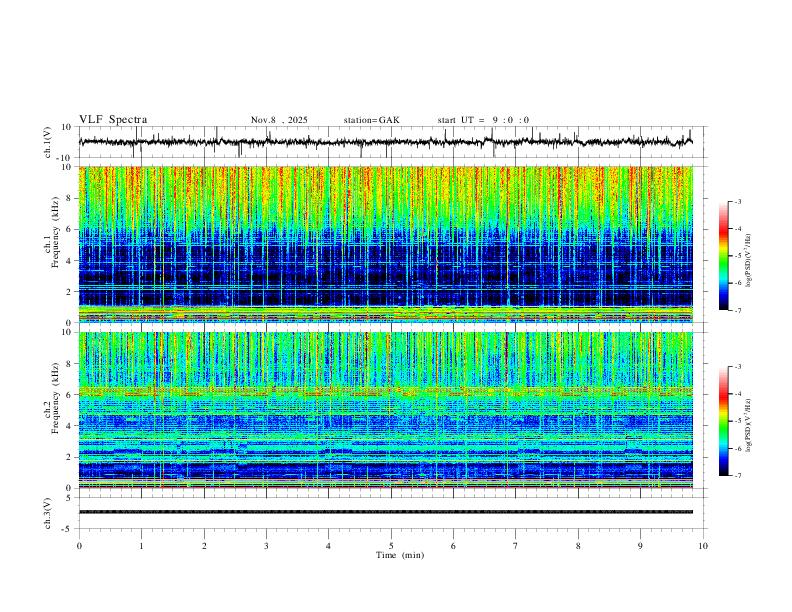792x612 pixels.
Task: Click time axis tick label "4"
Action: pyautogui.click(x=328, y=546)
